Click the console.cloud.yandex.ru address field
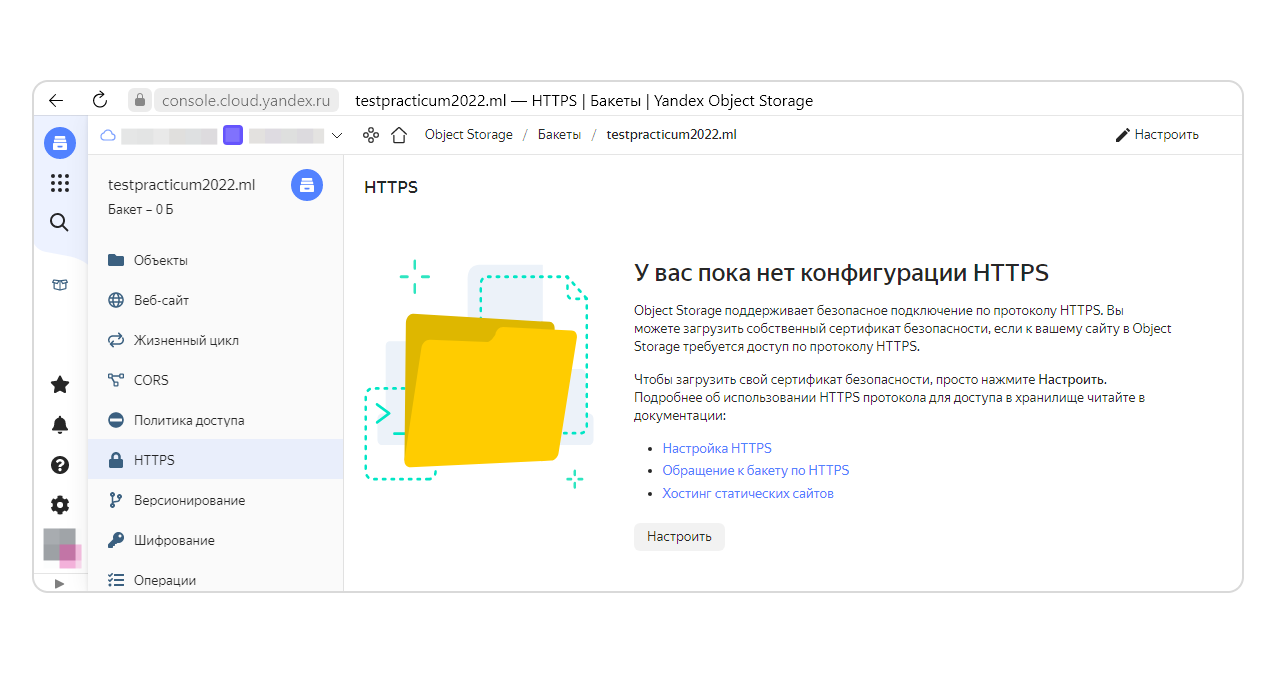Image resolution: width=1276 pixels, height=673 pixels. pyautogui.click(x=246, y=100)
